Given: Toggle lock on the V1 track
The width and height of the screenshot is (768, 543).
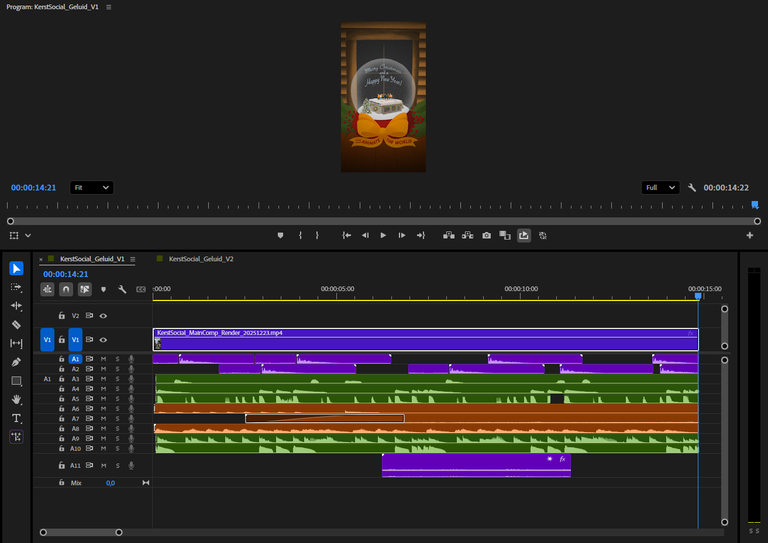Looking at the screenshot, I should [62, 340].
